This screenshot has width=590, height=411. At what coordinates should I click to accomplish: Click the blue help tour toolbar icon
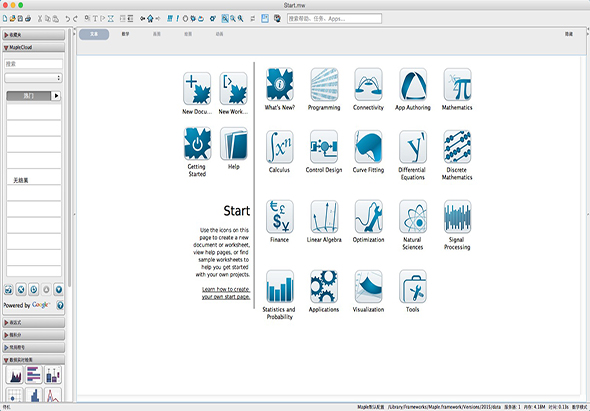click(x=265, y=18)
